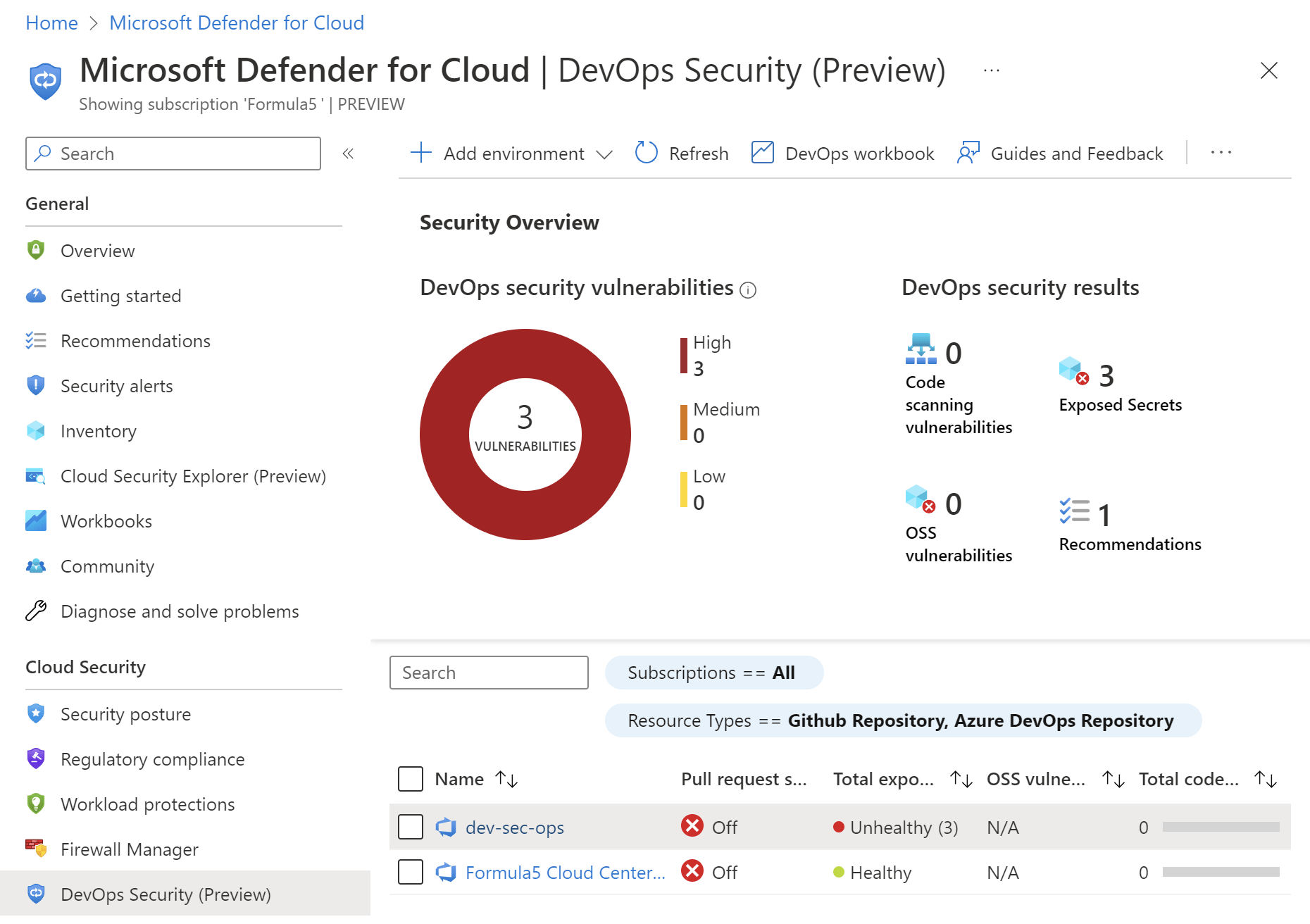Check the select-all checkbox in table header
This screenshot has height=924, width=1310.
[411, 779]
